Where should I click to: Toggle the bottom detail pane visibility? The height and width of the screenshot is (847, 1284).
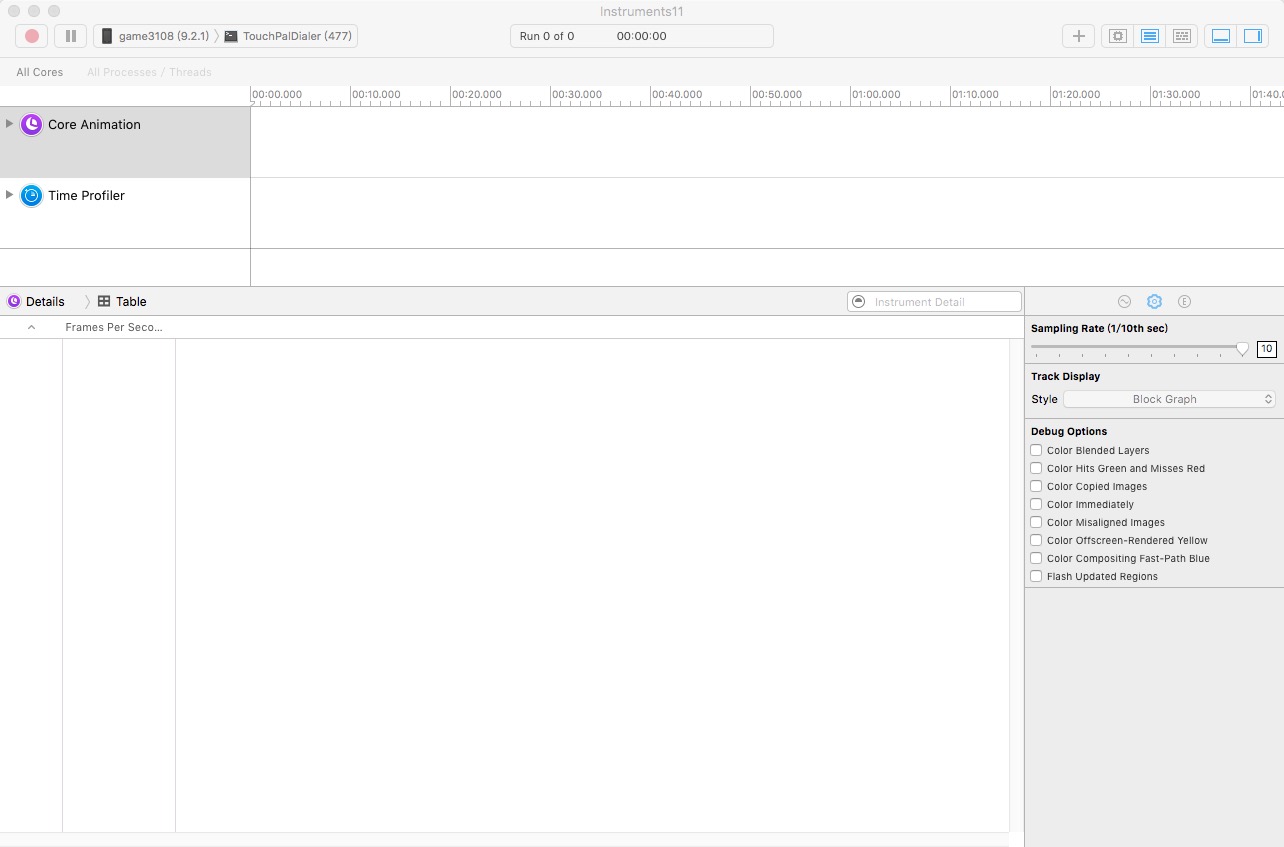point(1221,36)
